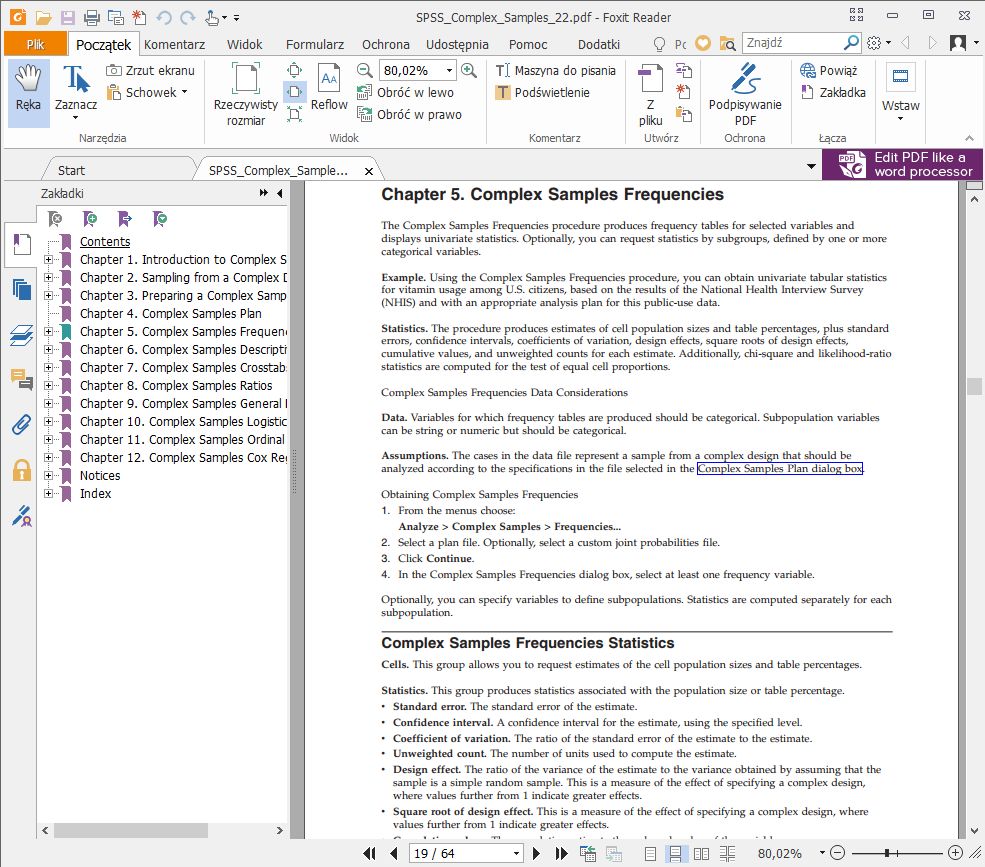
Task: Activate Podświetlenie highlight tool
Action: pos(543,92)
